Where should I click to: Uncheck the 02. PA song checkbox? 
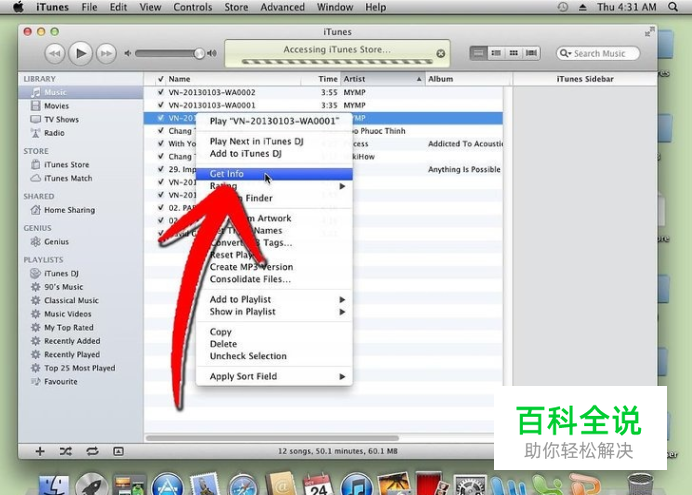(161, 207)
